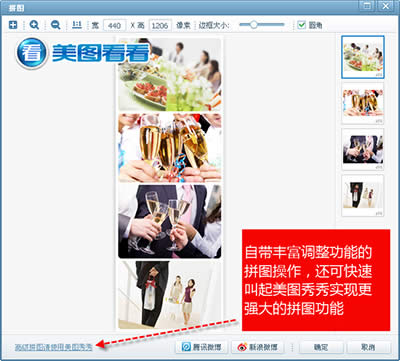Select the gift bag thumbnail in sidebar

tap(363, 195)
